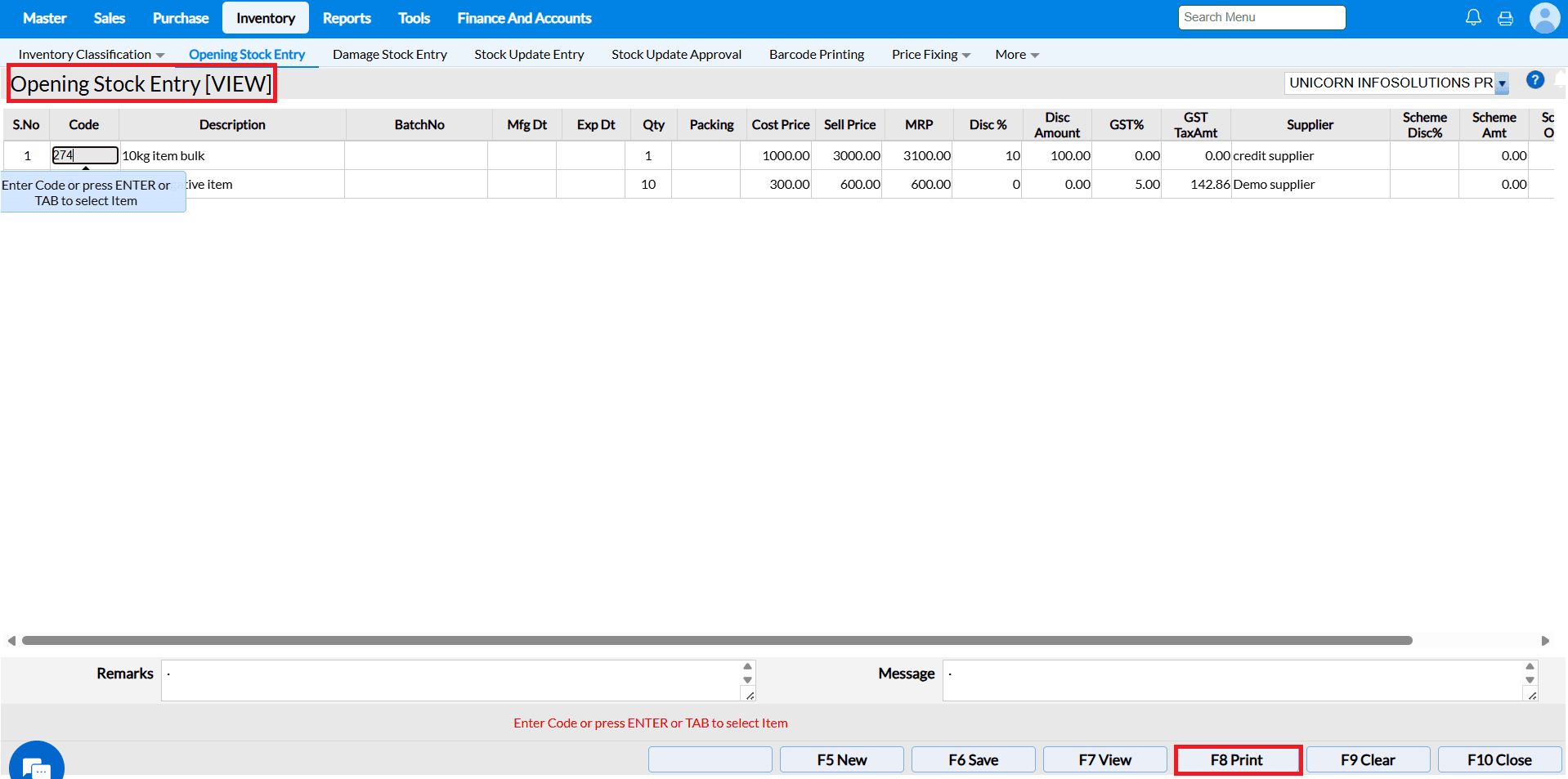Screen dimensions: 1568x779
Task: Click into the Message text area
Action: [x=1234, y=680]
